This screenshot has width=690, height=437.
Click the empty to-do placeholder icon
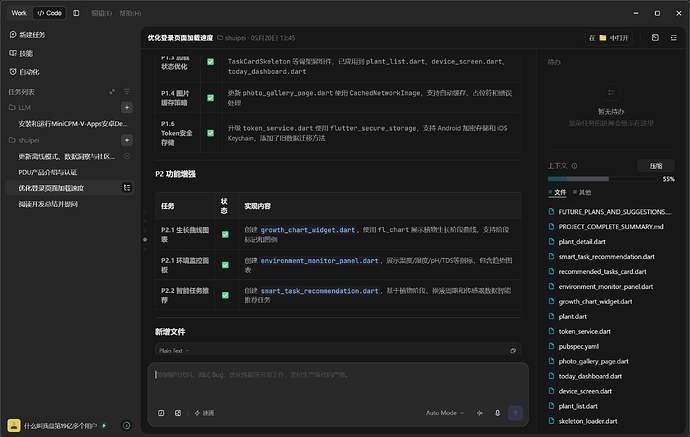tap(611, 92)
